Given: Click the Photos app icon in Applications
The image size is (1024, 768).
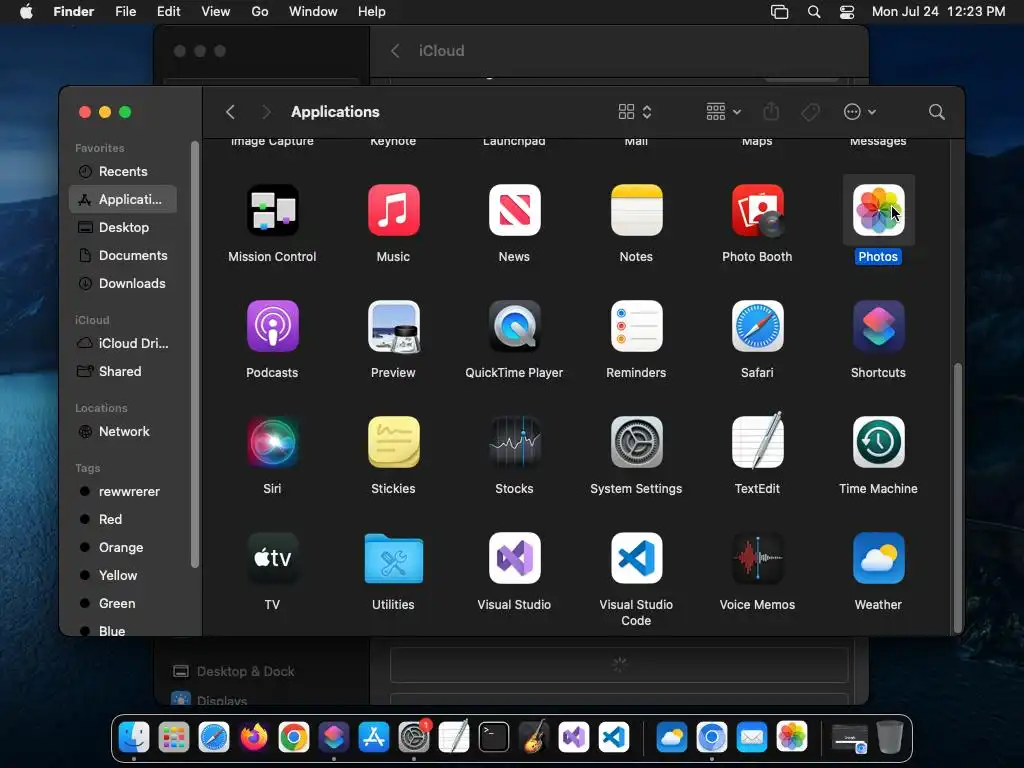Looking at the screenshot, I should (878, 210).
